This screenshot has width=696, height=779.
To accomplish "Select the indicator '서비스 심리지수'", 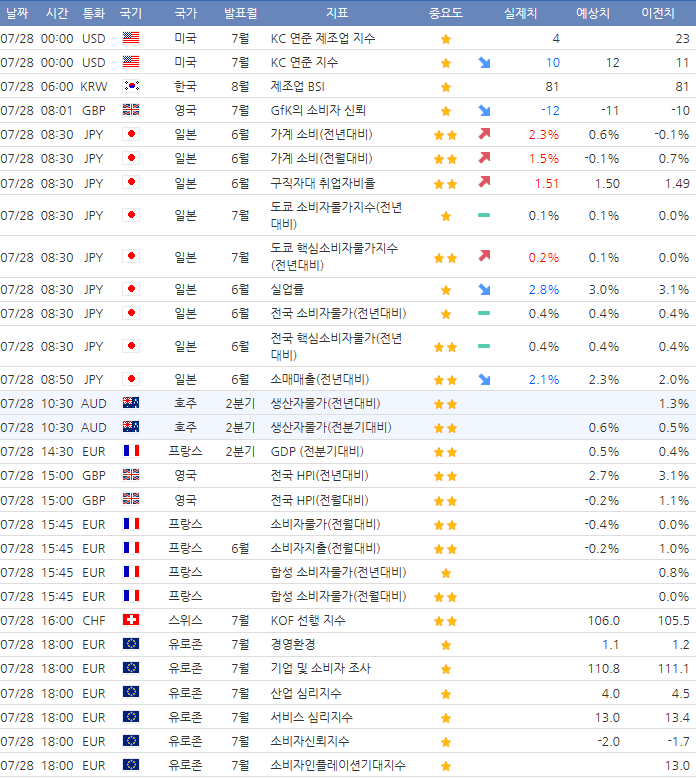I will coord(311,717).
